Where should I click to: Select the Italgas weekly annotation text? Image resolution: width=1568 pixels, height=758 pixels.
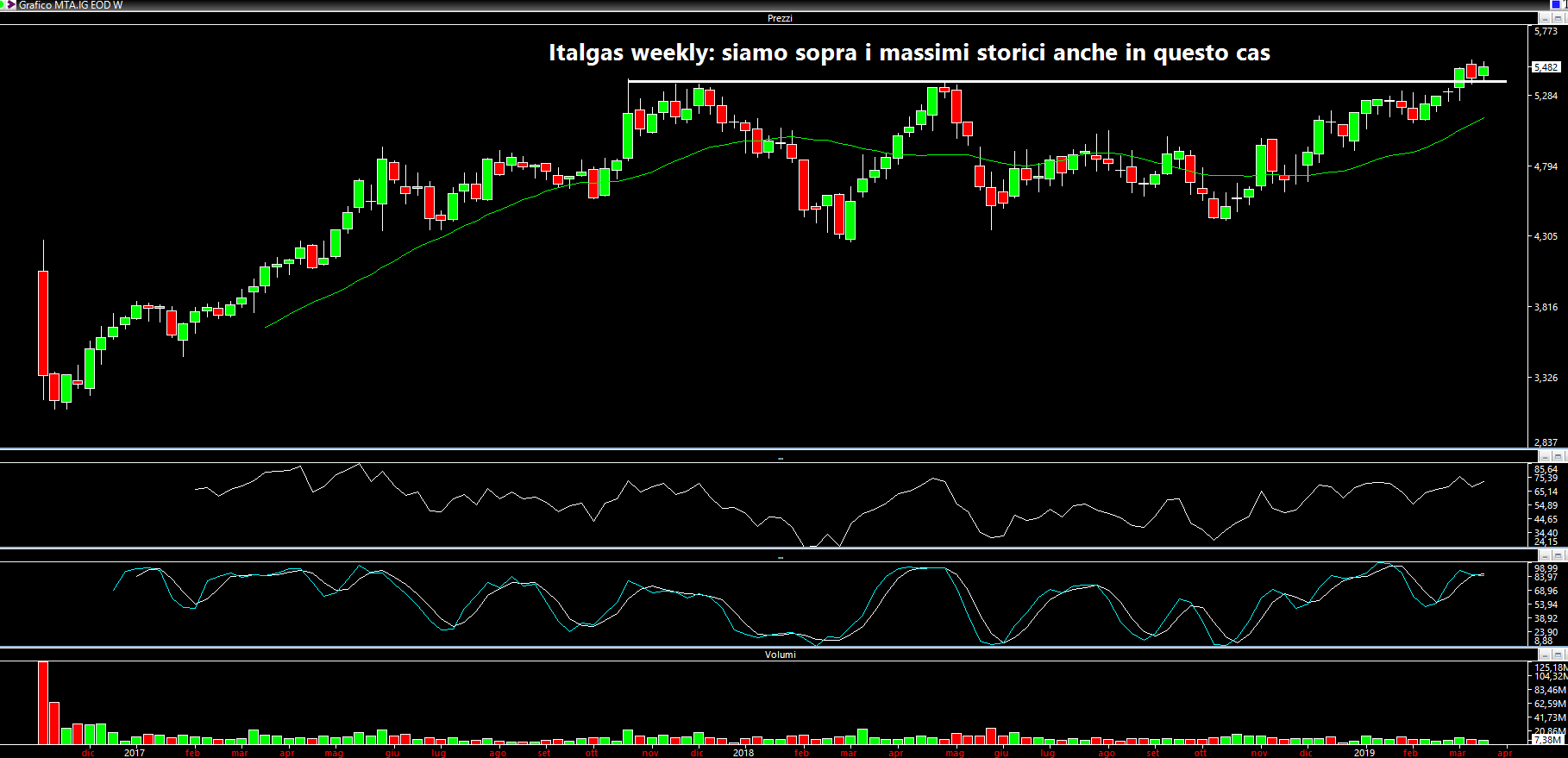coord(909,53)
